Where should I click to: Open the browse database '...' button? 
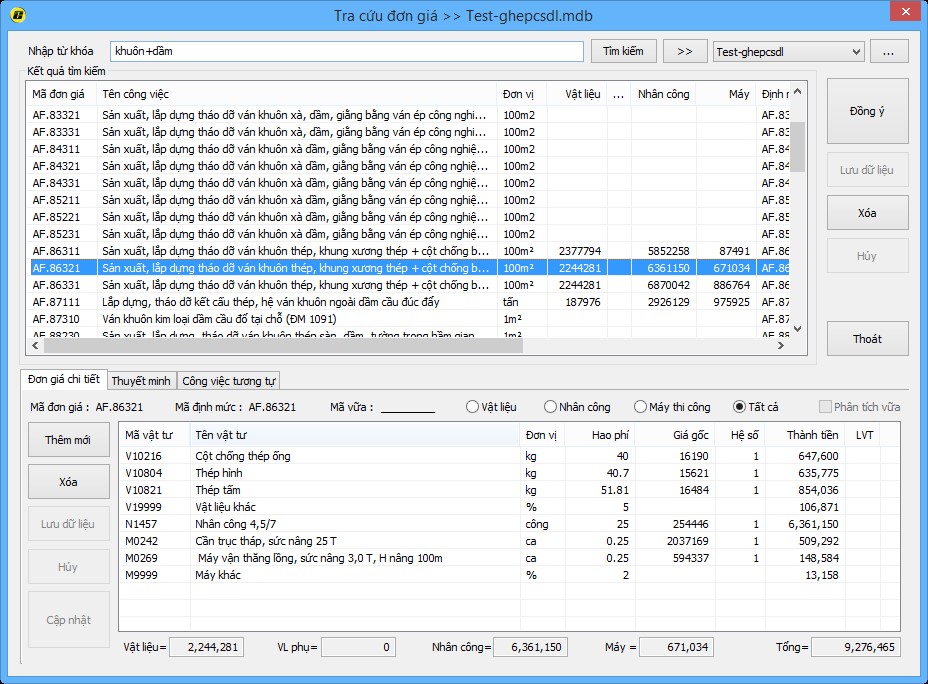[x=888, y=51]
